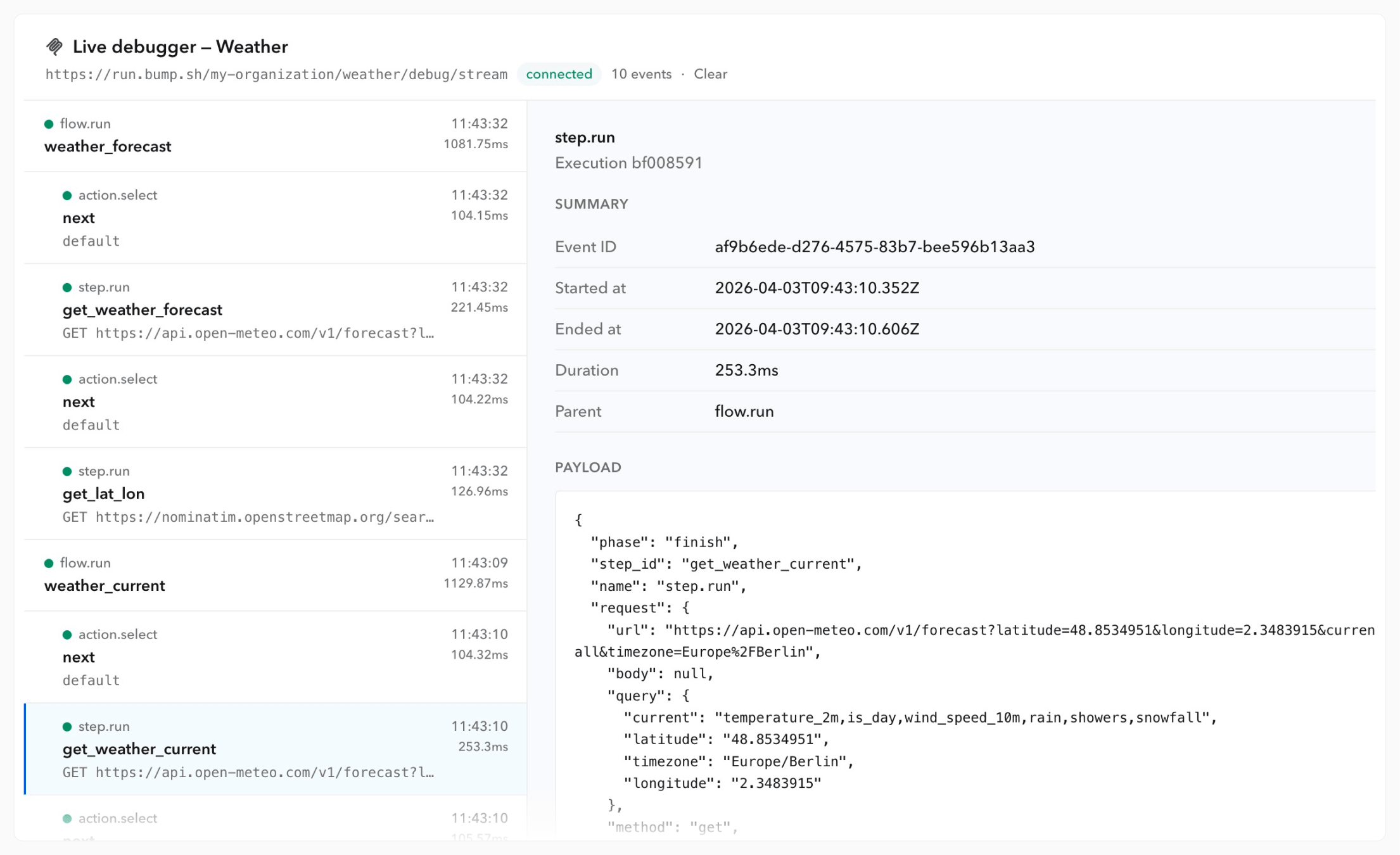Click the 126.96ms duration of get_lat_lon

480,491
